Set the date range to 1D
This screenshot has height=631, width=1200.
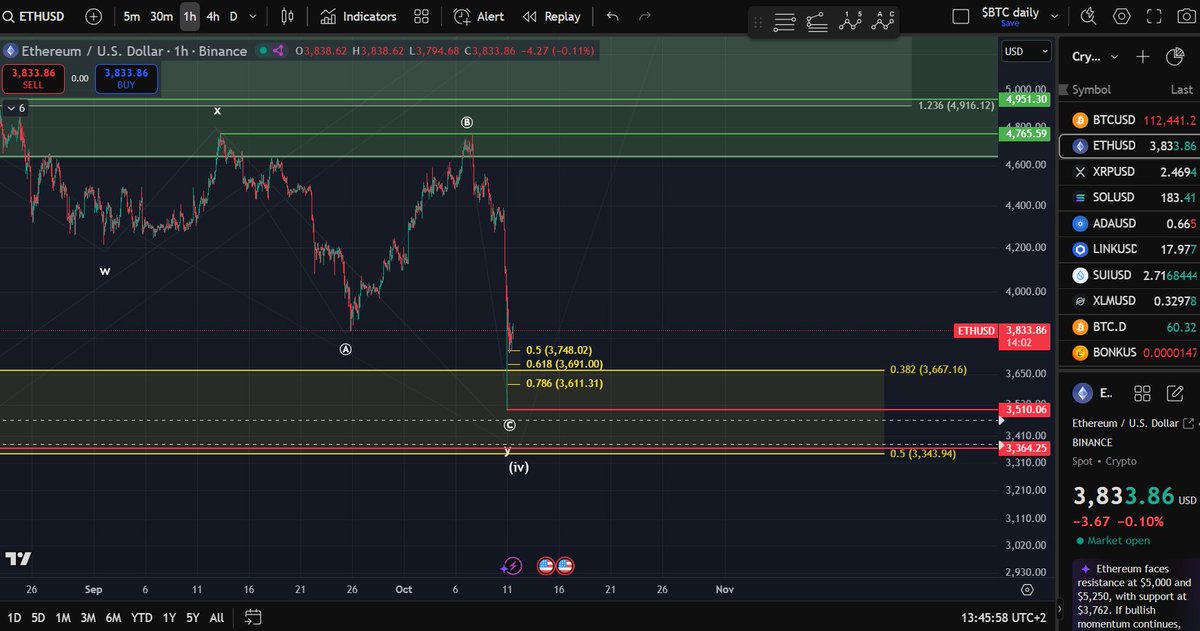click(14, 617)
